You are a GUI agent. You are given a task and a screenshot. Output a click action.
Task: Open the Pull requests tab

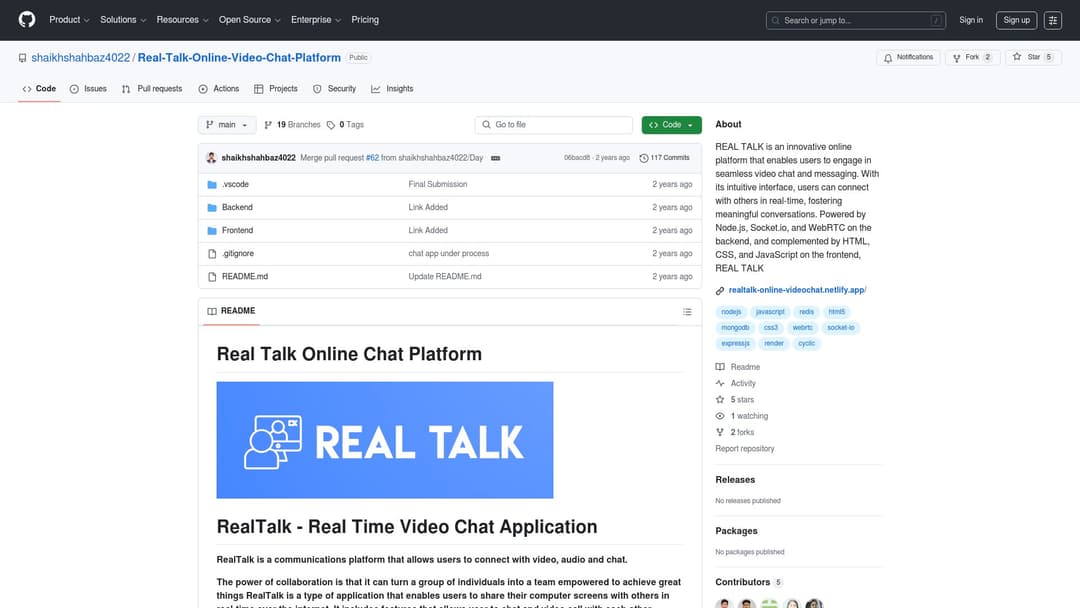(x=152, y=89)
